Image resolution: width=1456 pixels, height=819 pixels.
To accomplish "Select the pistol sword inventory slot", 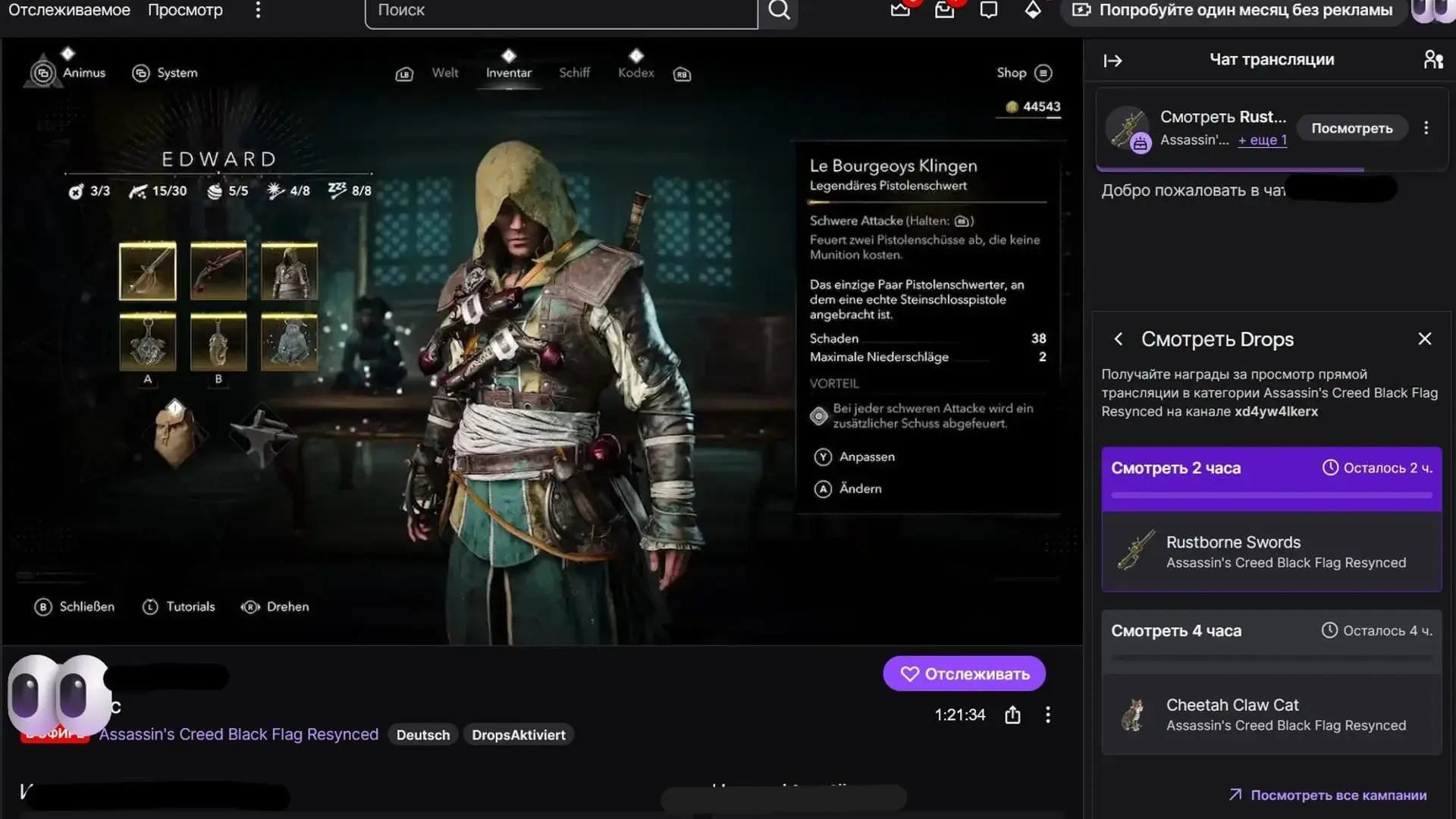I will tap(147, 271).
